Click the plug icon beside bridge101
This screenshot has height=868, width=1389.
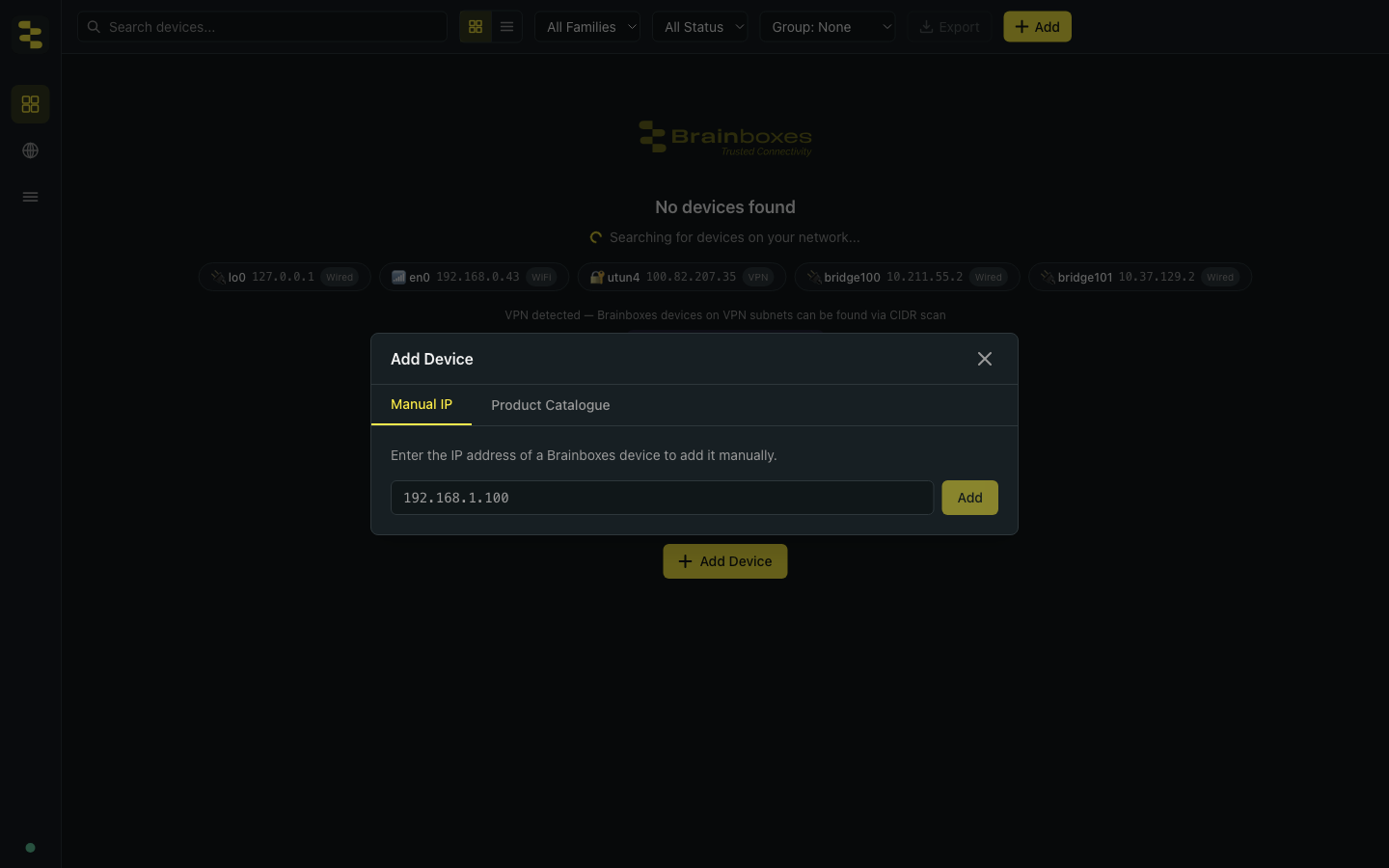coord(1048,277)
